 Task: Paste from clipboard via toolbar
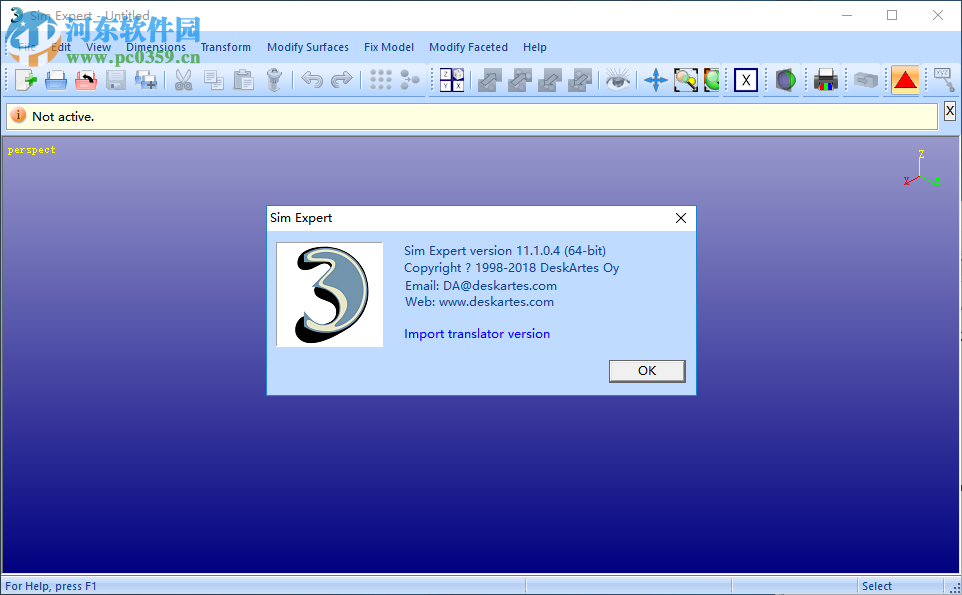pos(244,80)
